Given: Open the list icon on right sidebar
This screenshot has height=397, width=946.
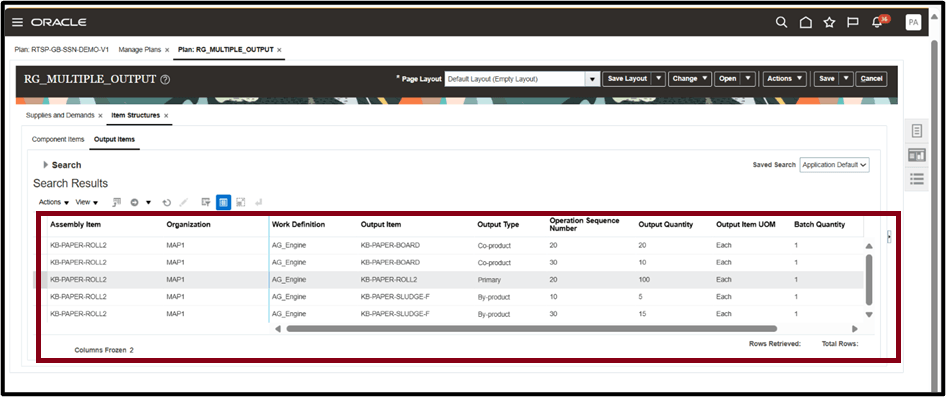Looking at the screenshot, I should (x=916, y=179).
